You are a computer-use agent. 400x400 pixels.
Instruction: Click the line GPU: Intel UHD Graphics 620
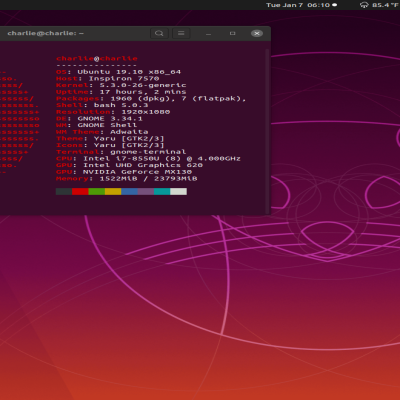pyautogui.click(x=129, y=165)
